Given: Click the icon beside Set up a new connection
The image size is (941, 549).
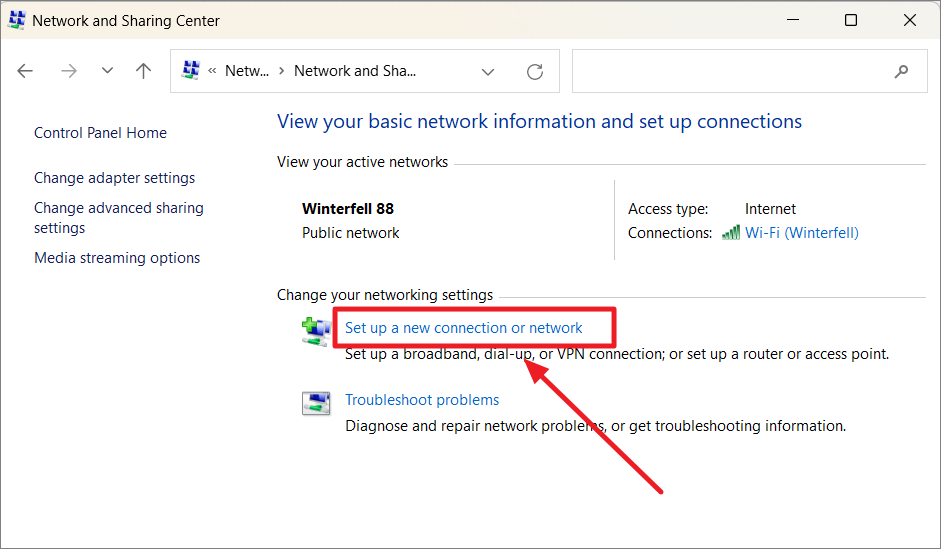Looking at the screenshot, I should coord(316,331).
